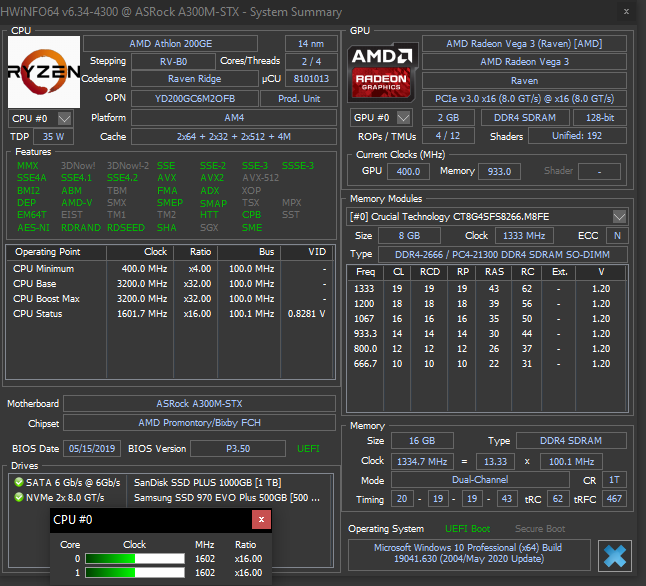Select the YD200GC6M2OFB OPN value

coord(195,99)
